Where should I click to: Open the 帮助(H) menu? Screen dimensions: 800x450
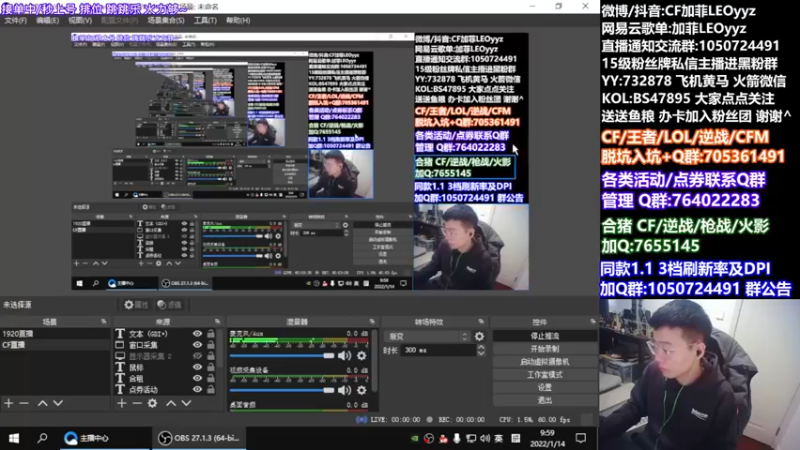(238, 20)
